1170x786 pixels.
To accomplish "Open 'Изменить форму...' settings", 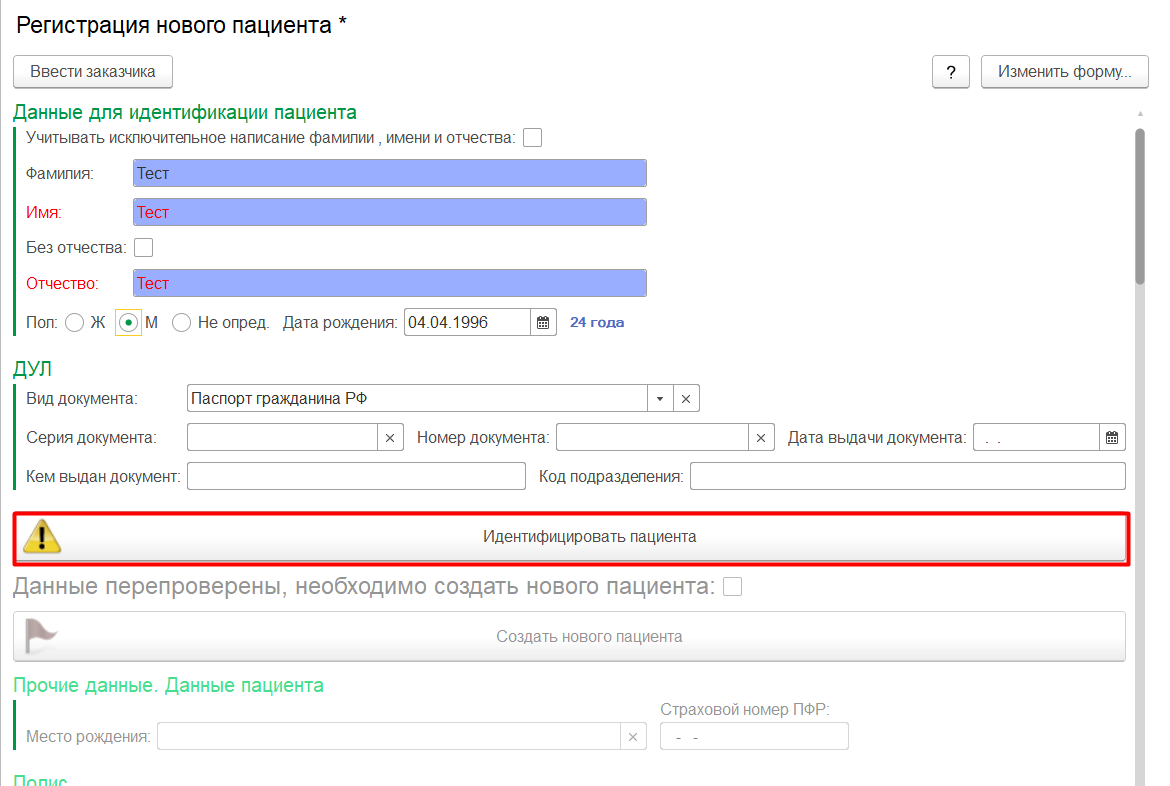I will click(1064, 72).
